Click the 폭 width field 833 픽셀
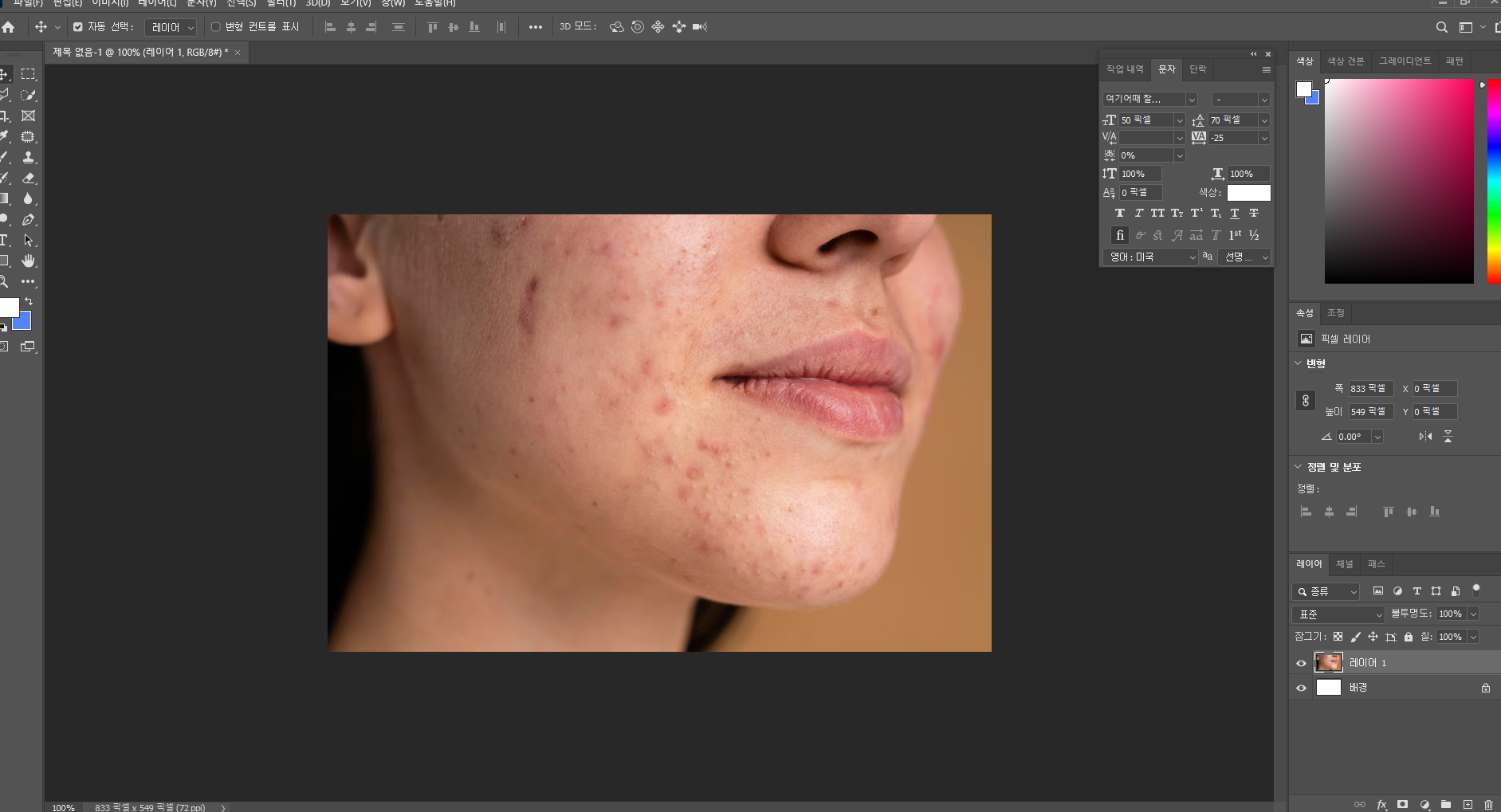The height and width of the screenshot is (812, 1501). (x=1370, y=389)
